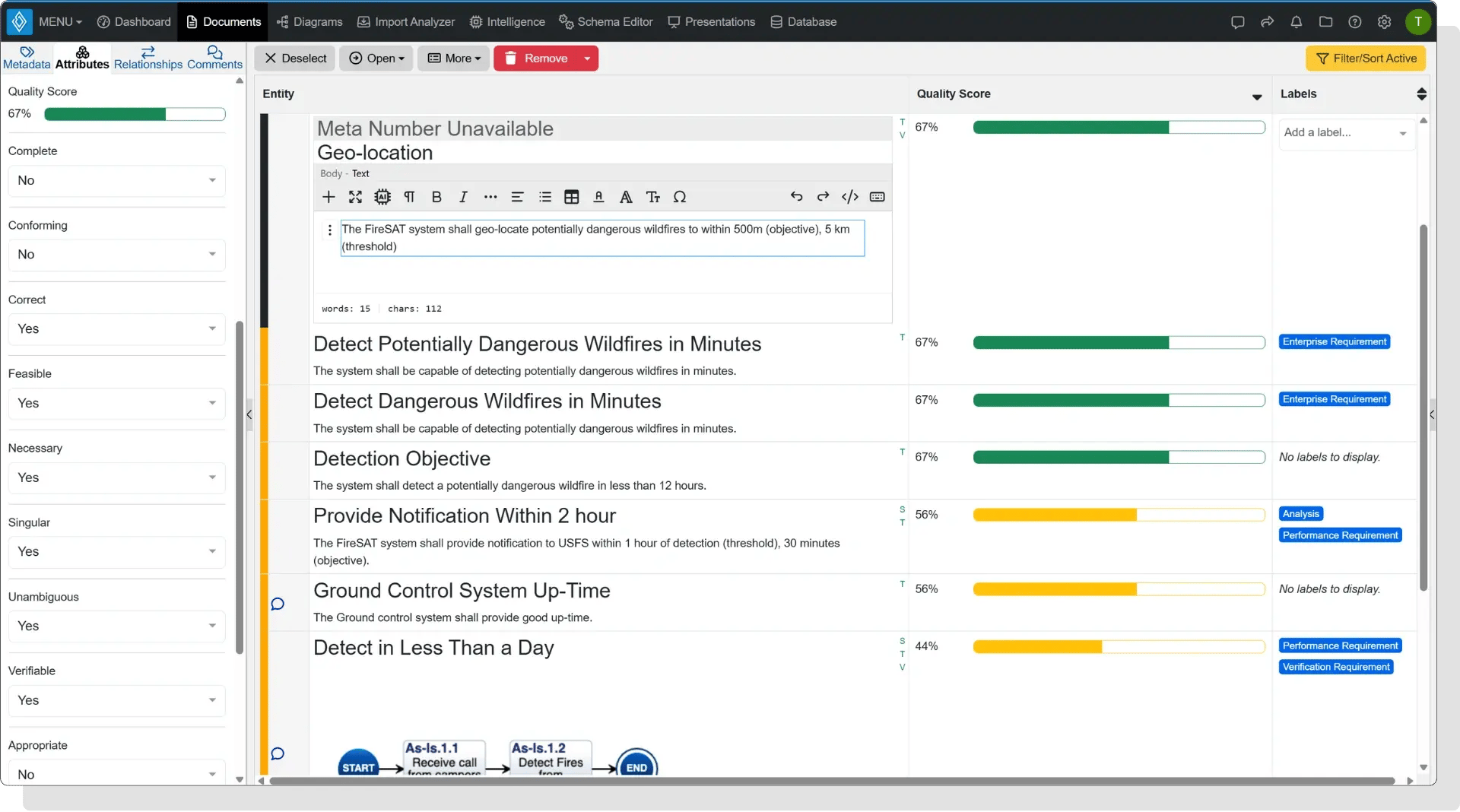Click the red Remove button

(536, 59)
